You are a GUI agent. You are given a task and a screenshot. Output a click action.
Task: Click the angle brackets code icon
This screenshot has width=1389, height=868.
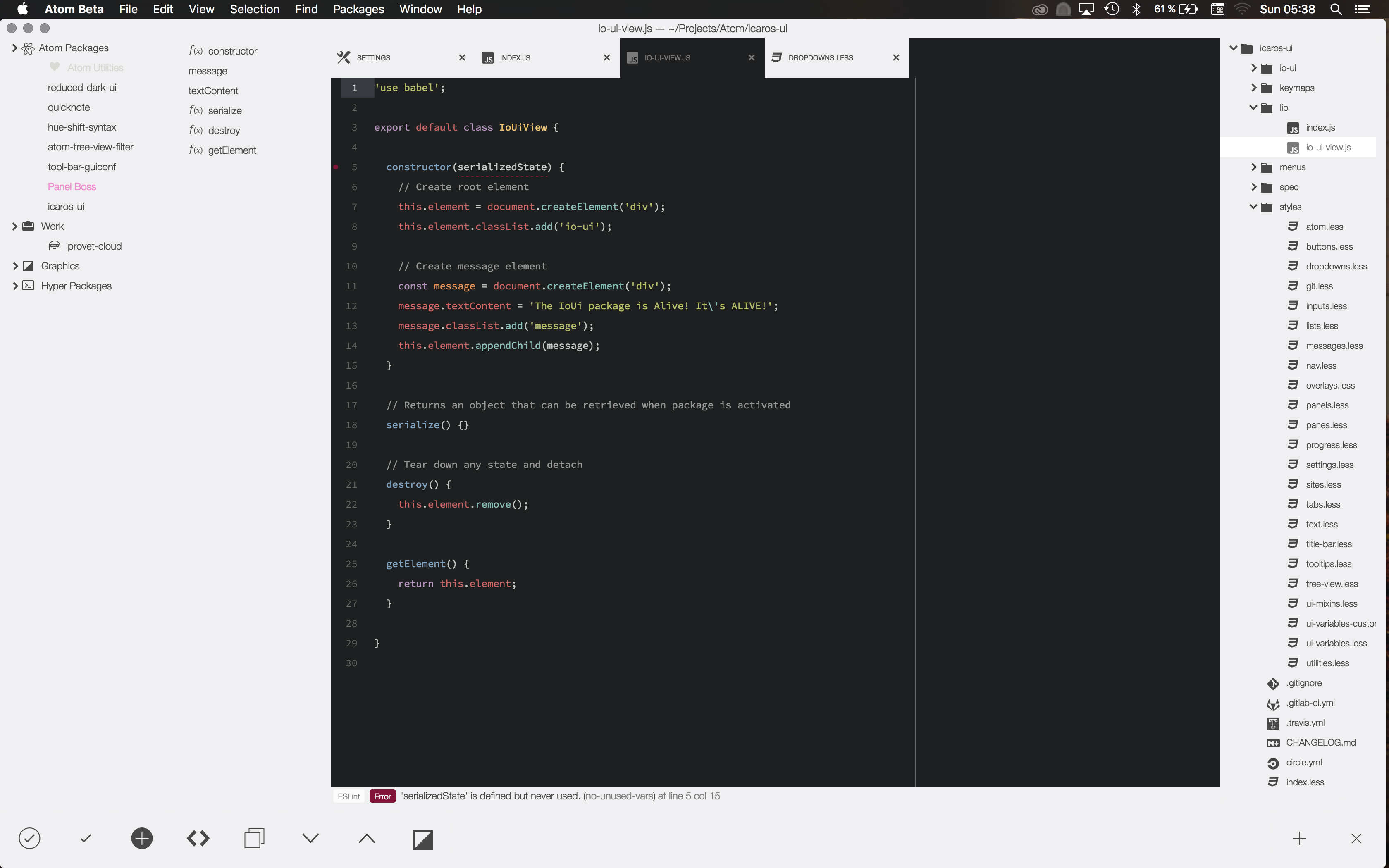coord(198,838)
